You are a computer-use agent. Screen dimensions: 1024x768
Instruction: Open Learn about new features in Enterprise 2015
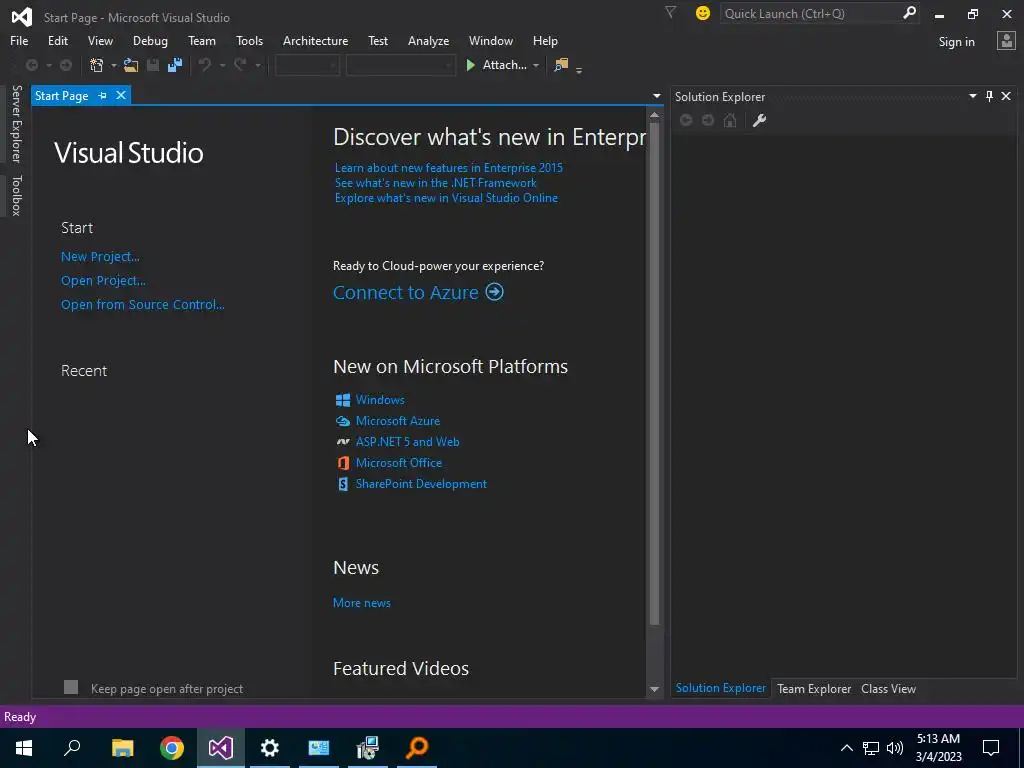click(449, 168)
